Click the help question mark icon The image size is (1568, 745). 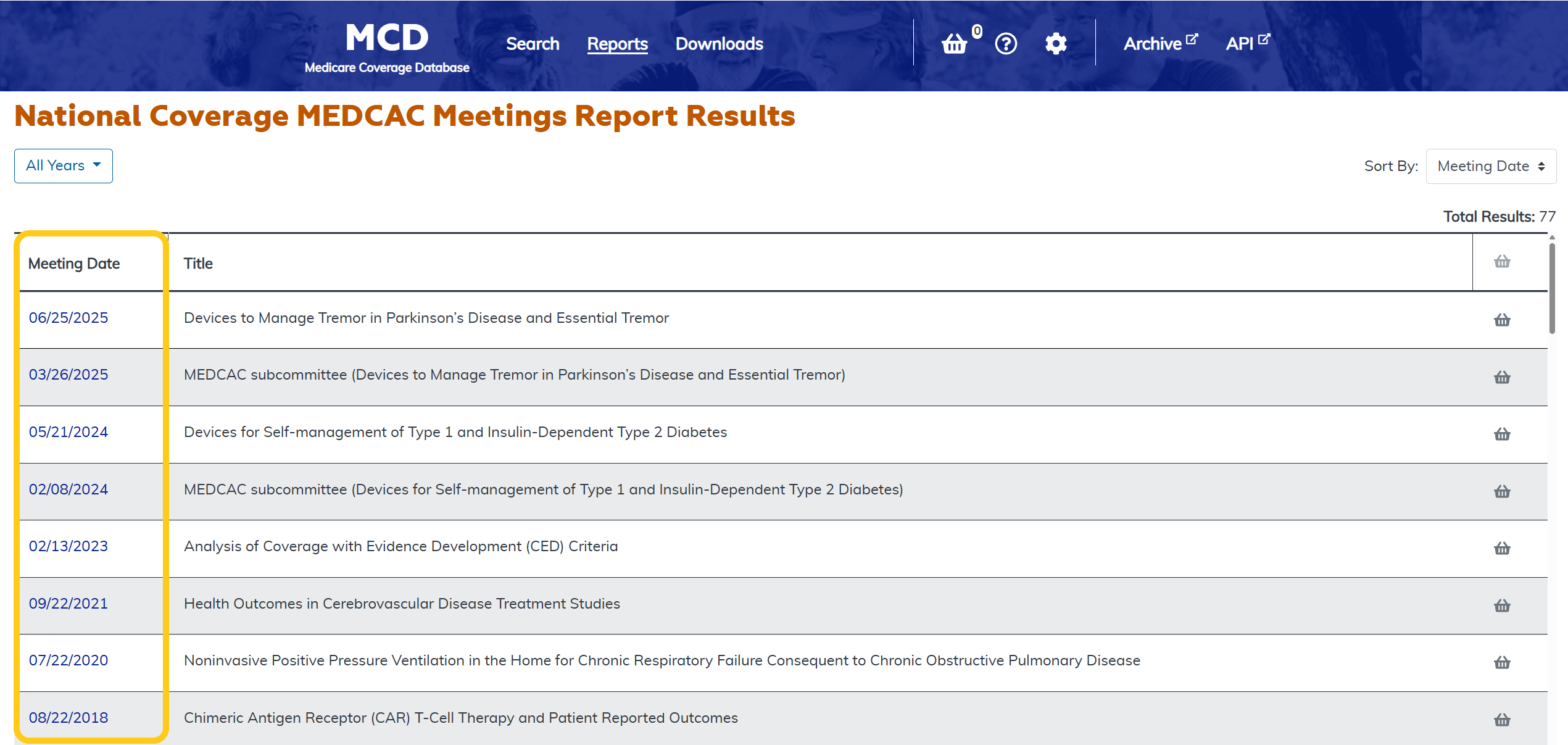(1006, 44)
